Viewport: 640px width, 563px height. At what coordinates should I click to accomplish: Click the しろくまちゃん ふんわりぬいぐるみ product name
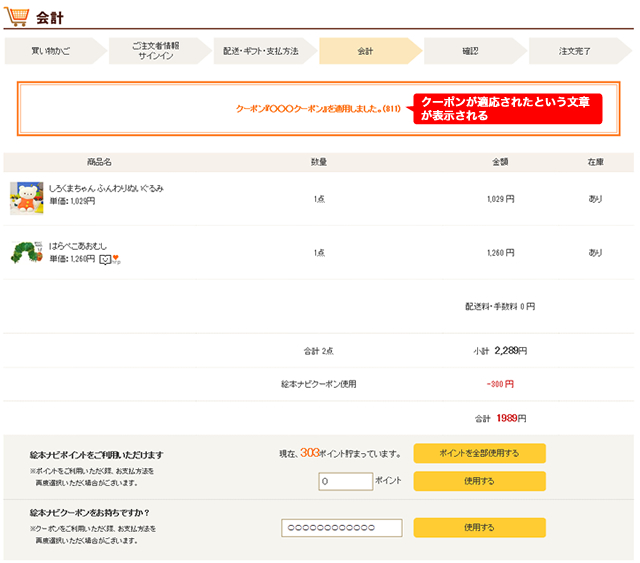click(x=105, y=188)
